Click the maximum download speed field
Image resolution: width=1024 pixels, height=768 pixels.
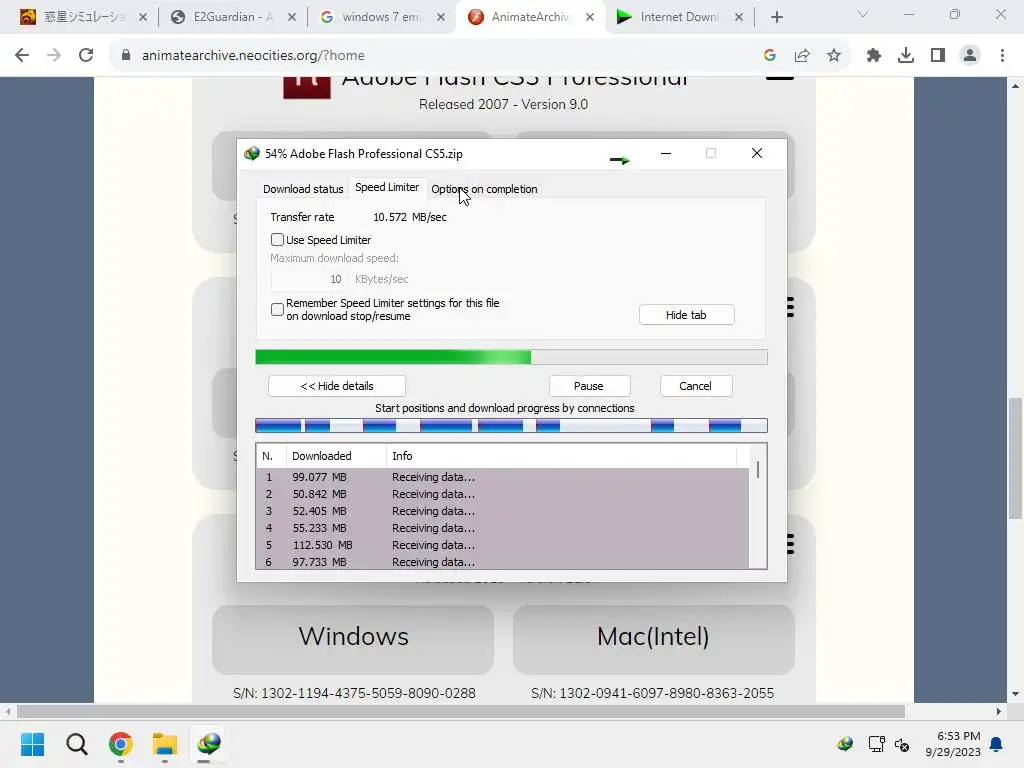(x=309, y=279)
